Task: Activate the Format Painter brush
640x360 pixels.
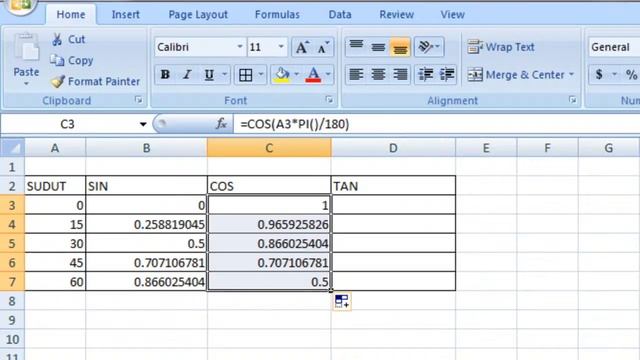Action: coord(58,81)
